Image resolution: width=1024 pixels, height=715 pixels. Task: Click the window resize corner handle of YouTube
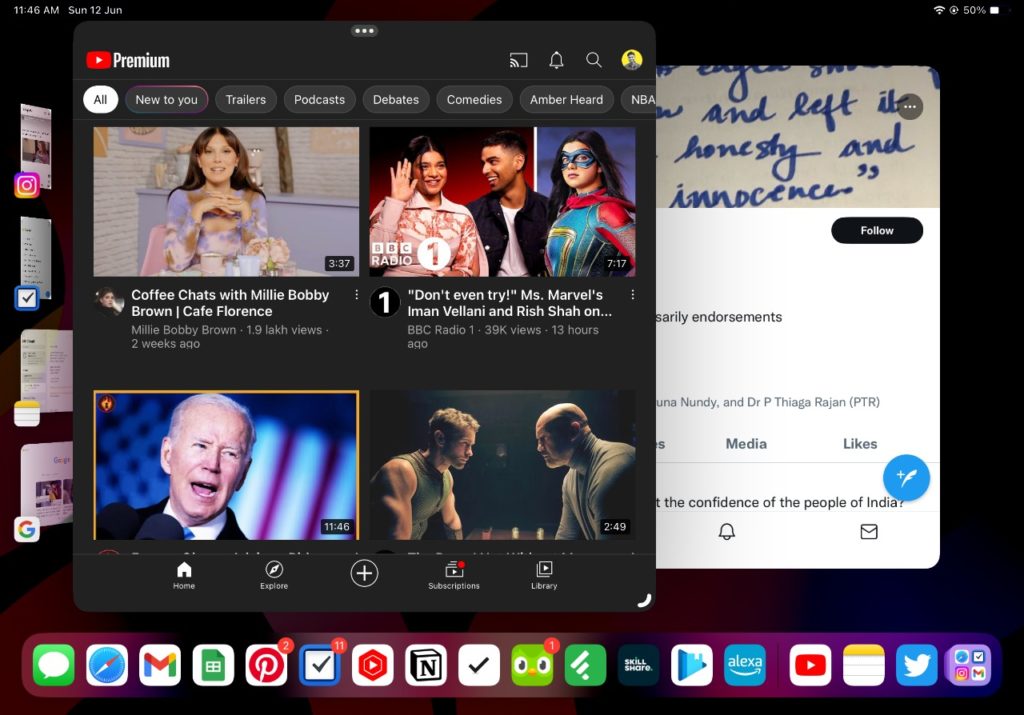[644, 600]
